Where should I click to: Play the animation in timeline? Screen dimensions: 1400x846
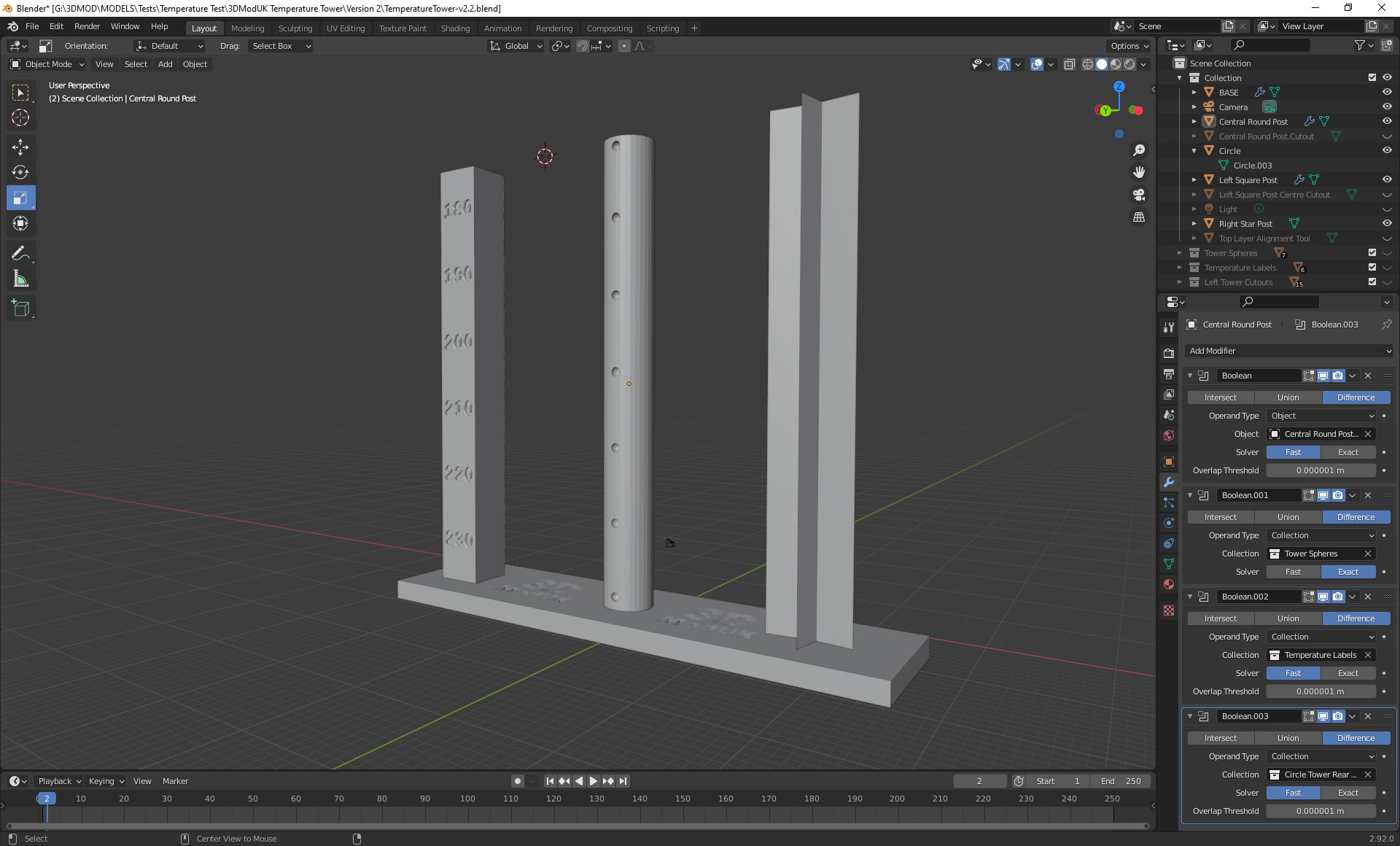click(593, 781)
